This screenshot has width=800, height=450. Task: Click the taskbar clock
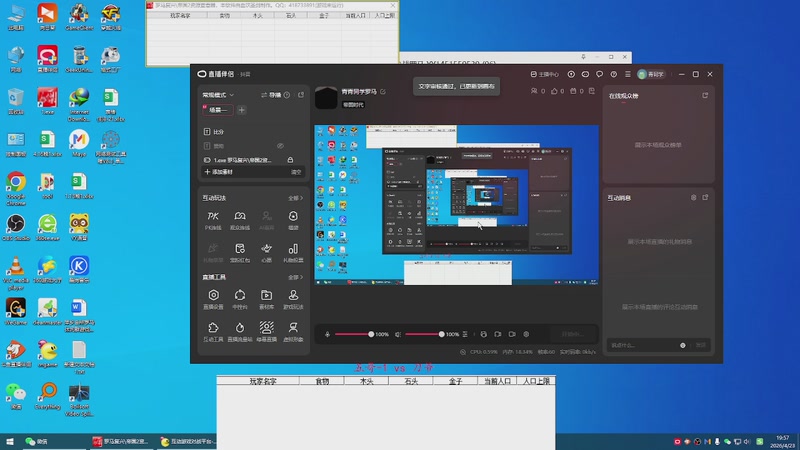pos(783,441)
